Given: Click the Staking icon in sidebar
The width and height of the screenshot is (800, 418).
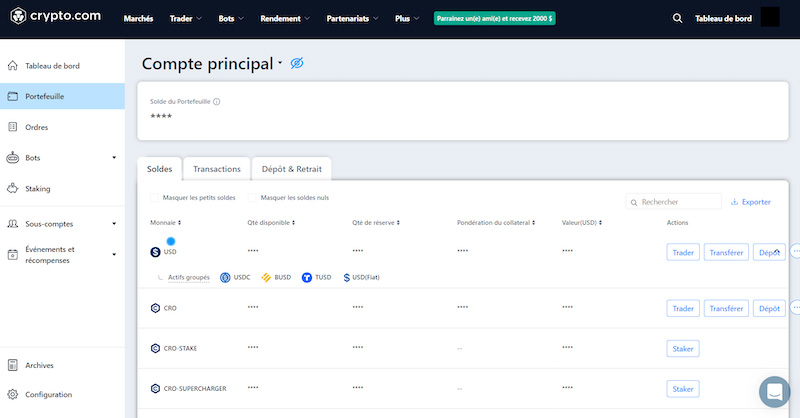Looking at the screenshot, I should point(13,188).
